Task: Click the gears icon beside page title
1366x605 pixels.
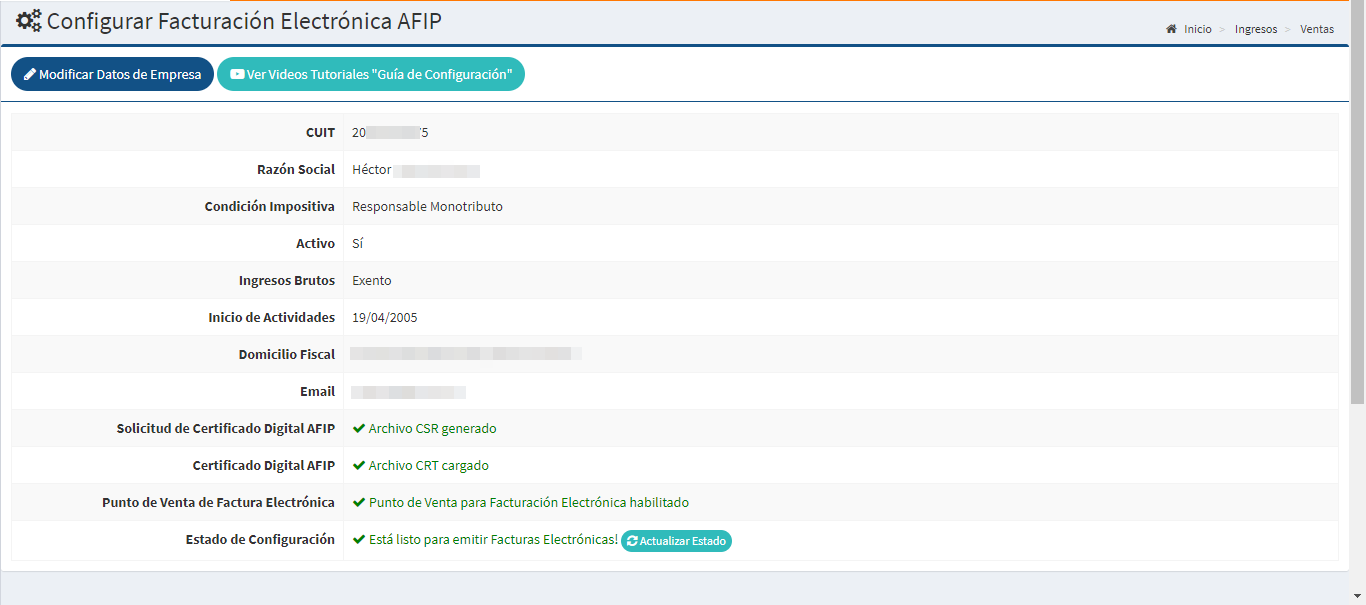Action: pyautogui.click(x=29, y=21)
